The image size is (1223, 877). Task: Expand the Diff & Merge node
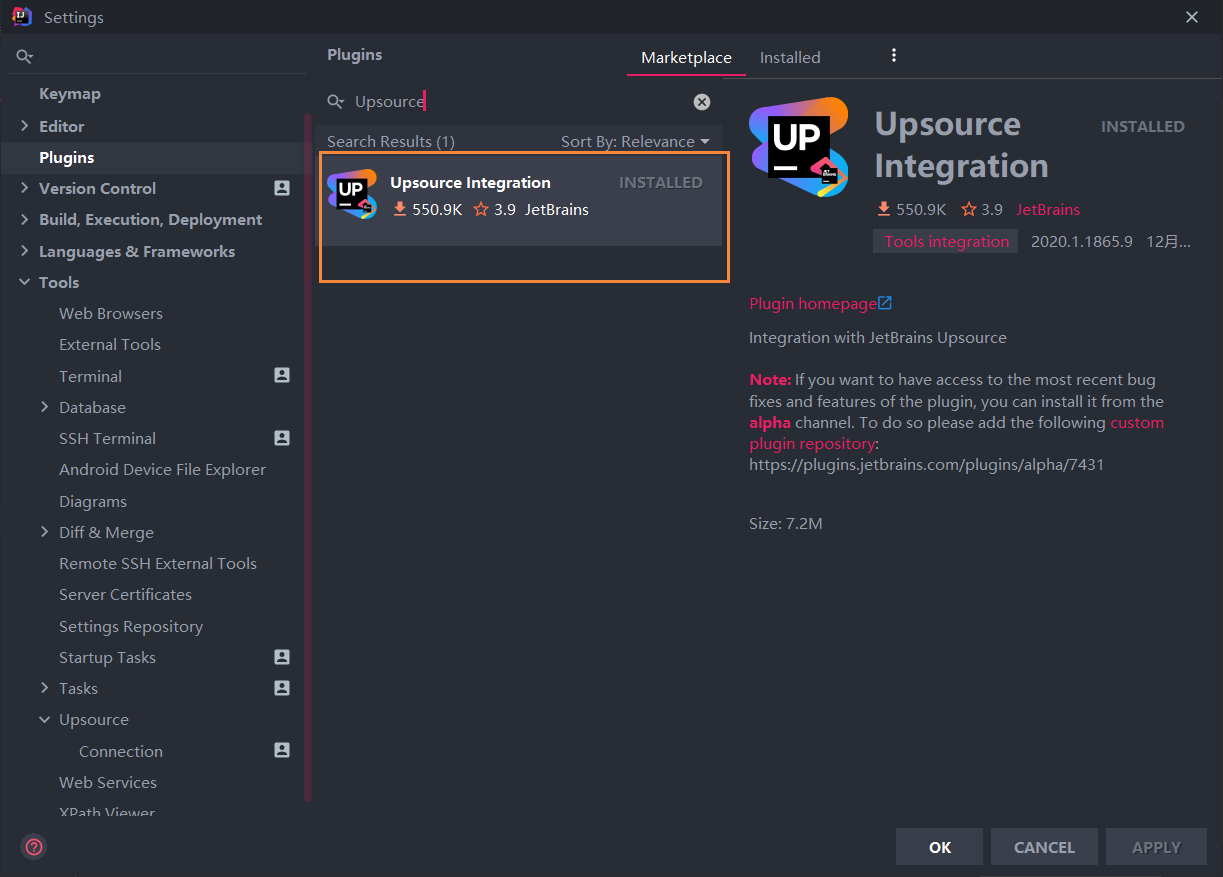tap(44, 532)
